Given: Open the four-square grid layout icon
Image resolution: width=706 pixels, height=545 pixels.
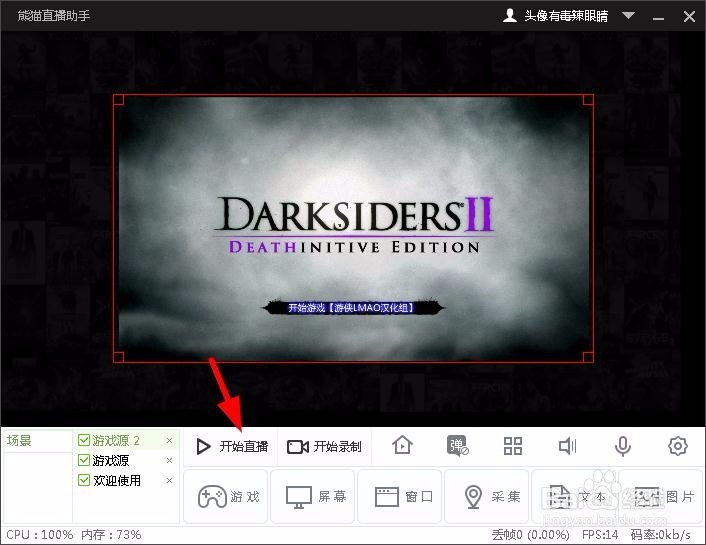Looking at the screenshot, I should pos(512,446).
